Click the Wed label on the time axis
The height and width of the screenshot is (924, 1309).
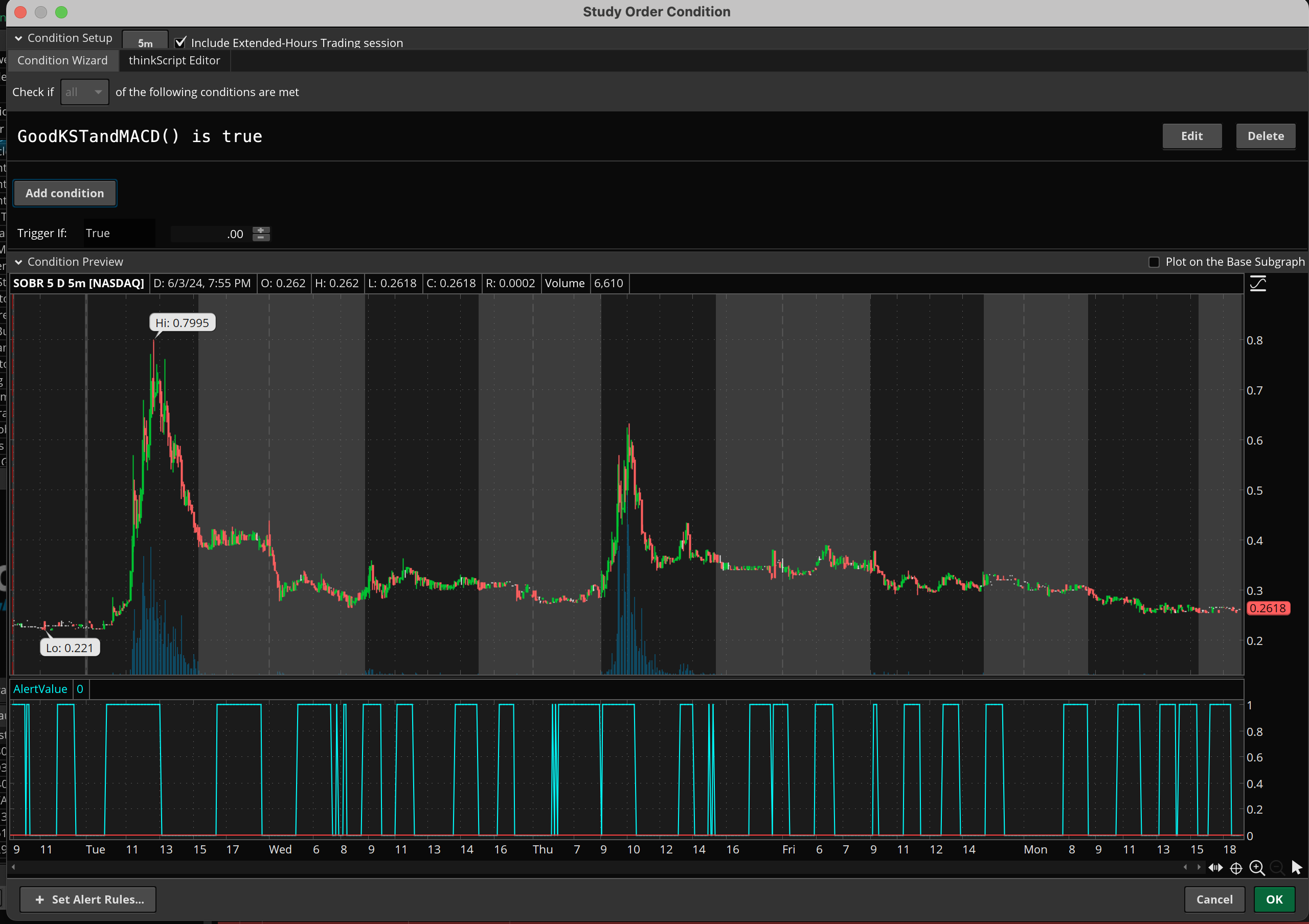pos(281,849)
